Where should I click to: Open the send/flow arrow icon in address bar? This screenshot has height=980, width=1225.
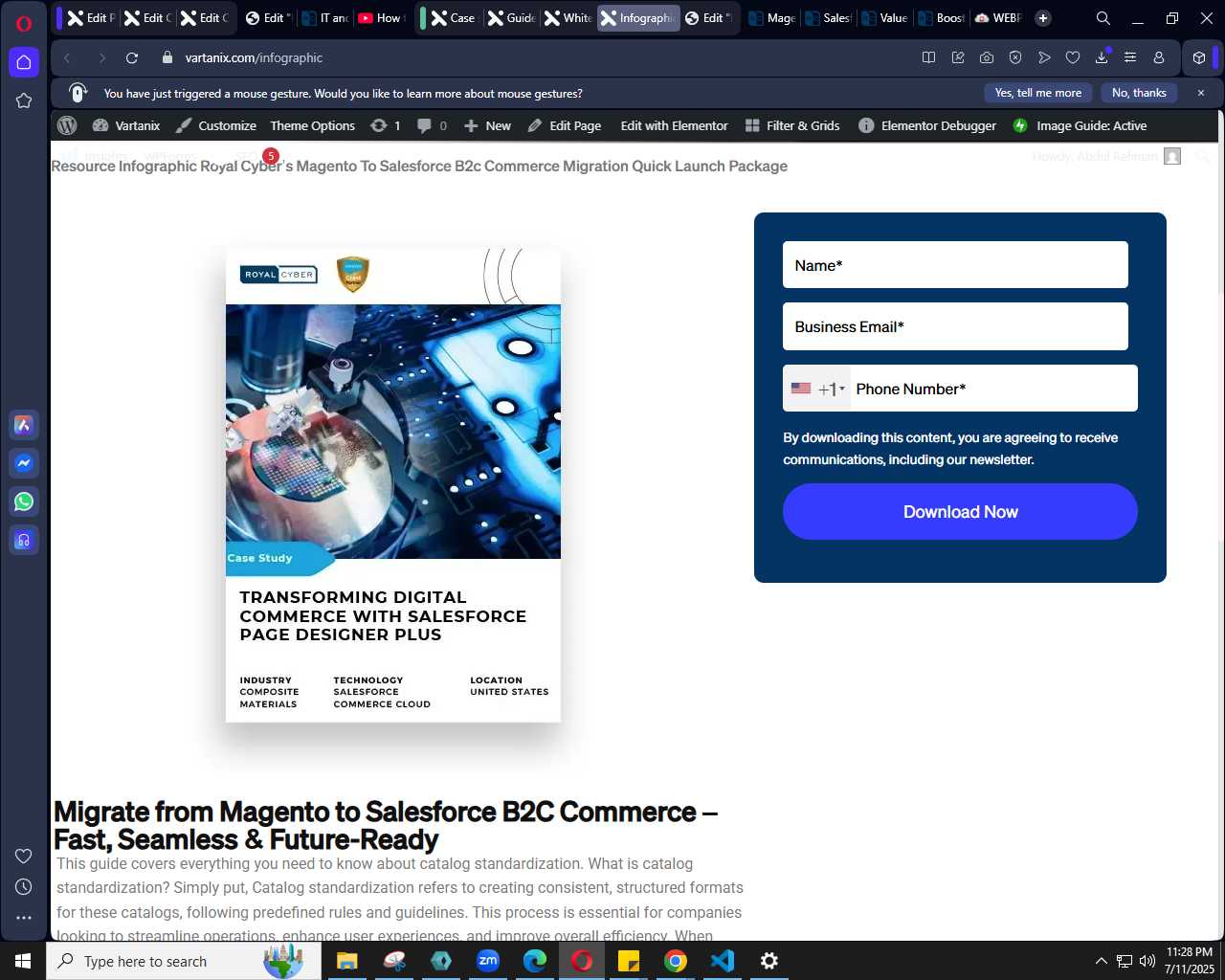[1044, 57]
